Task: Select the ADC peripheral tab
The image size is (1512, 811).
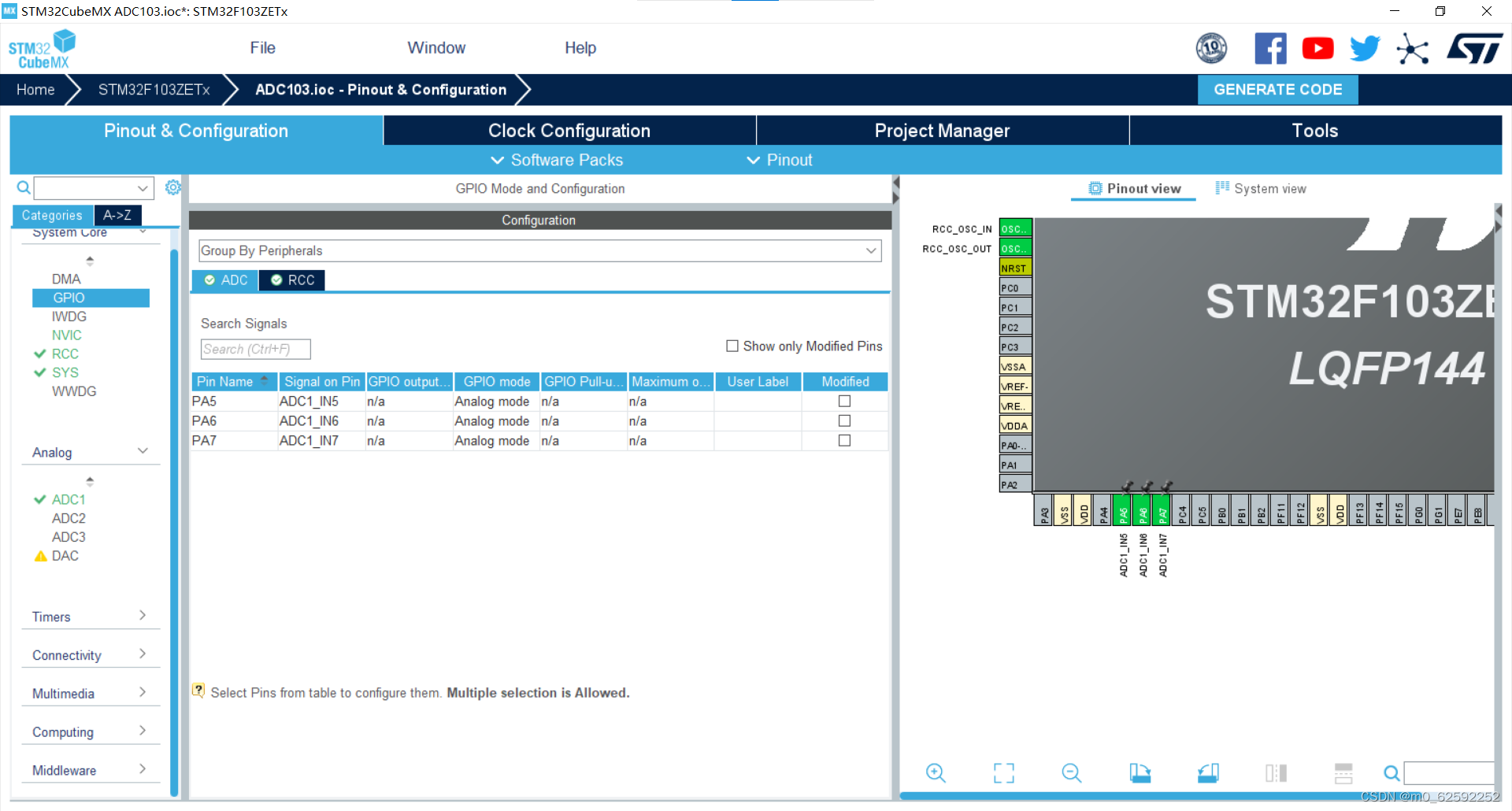Action: click(225, 280)
